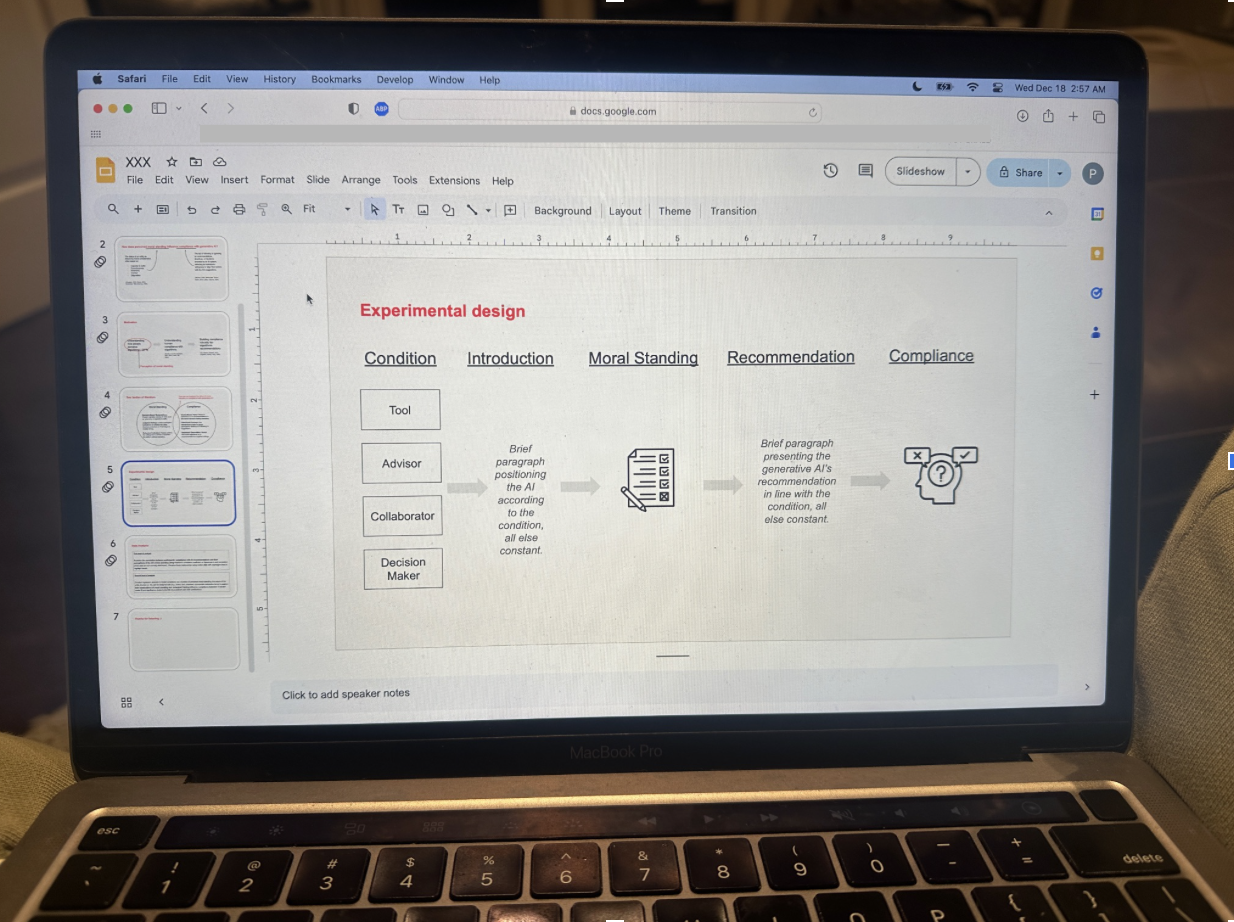Open Safari downloads icon
The image size is (1234, 922).
[x=1022, y=116]
